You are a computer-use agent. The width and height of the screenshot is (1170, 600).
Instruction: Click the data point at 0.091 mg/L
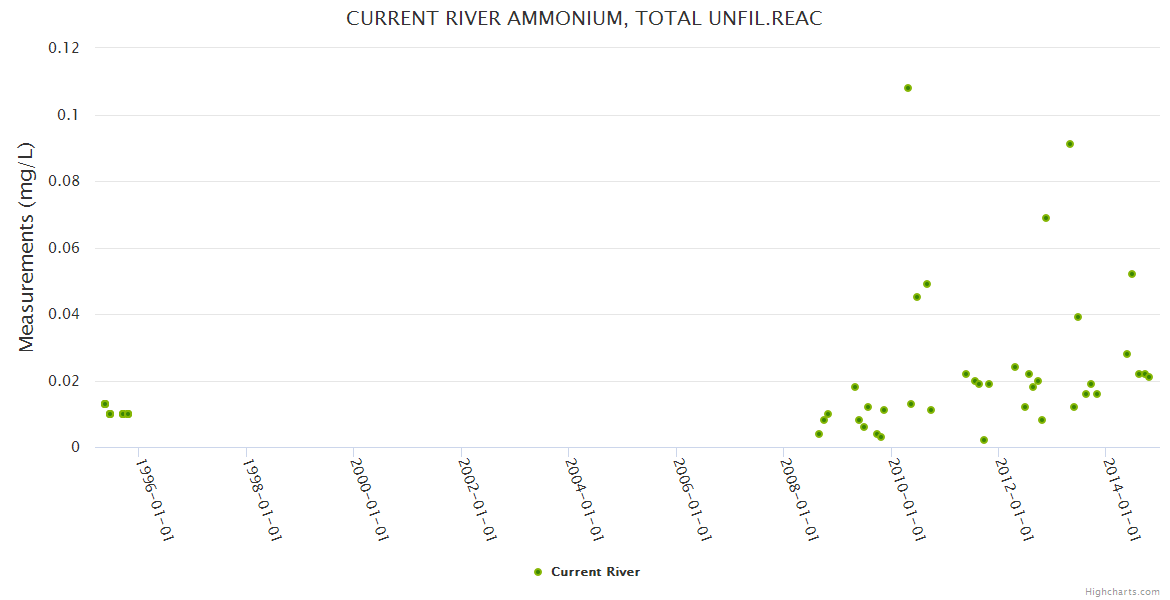click(1070, 144)
